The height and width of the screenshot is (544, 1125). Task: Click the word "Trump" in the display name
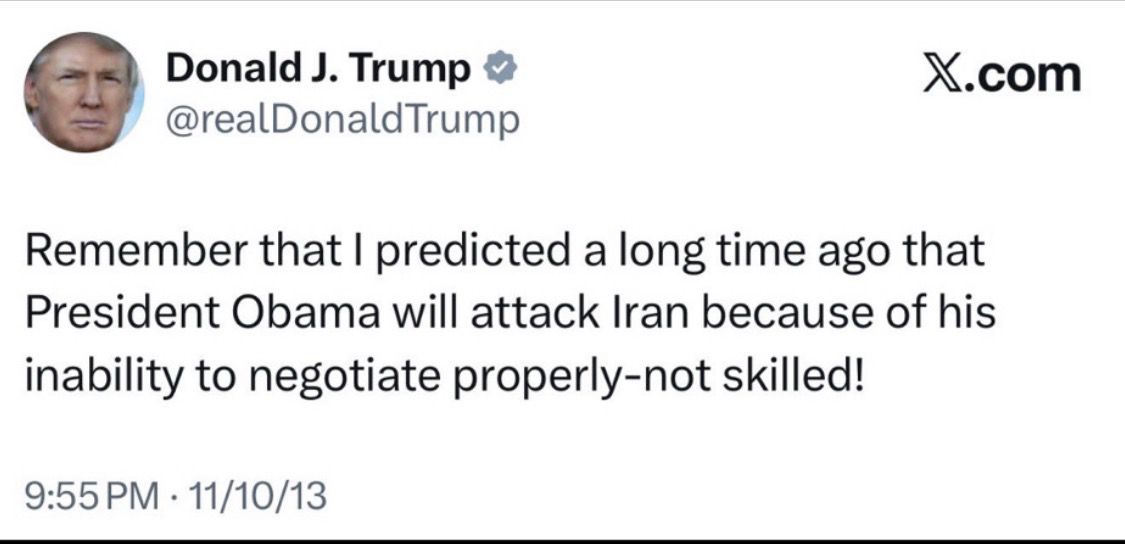pos(422,70)
